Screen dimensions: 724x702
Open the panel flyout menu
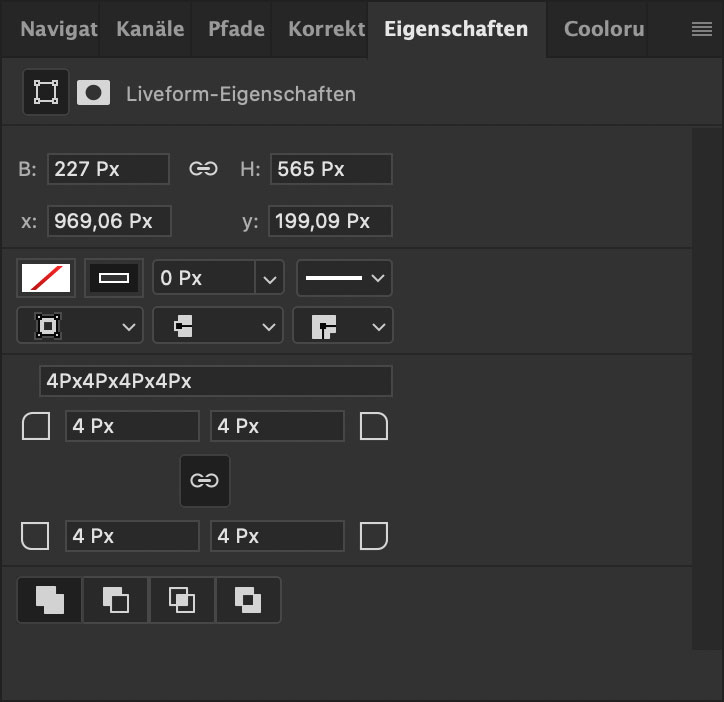click(701, 29)
